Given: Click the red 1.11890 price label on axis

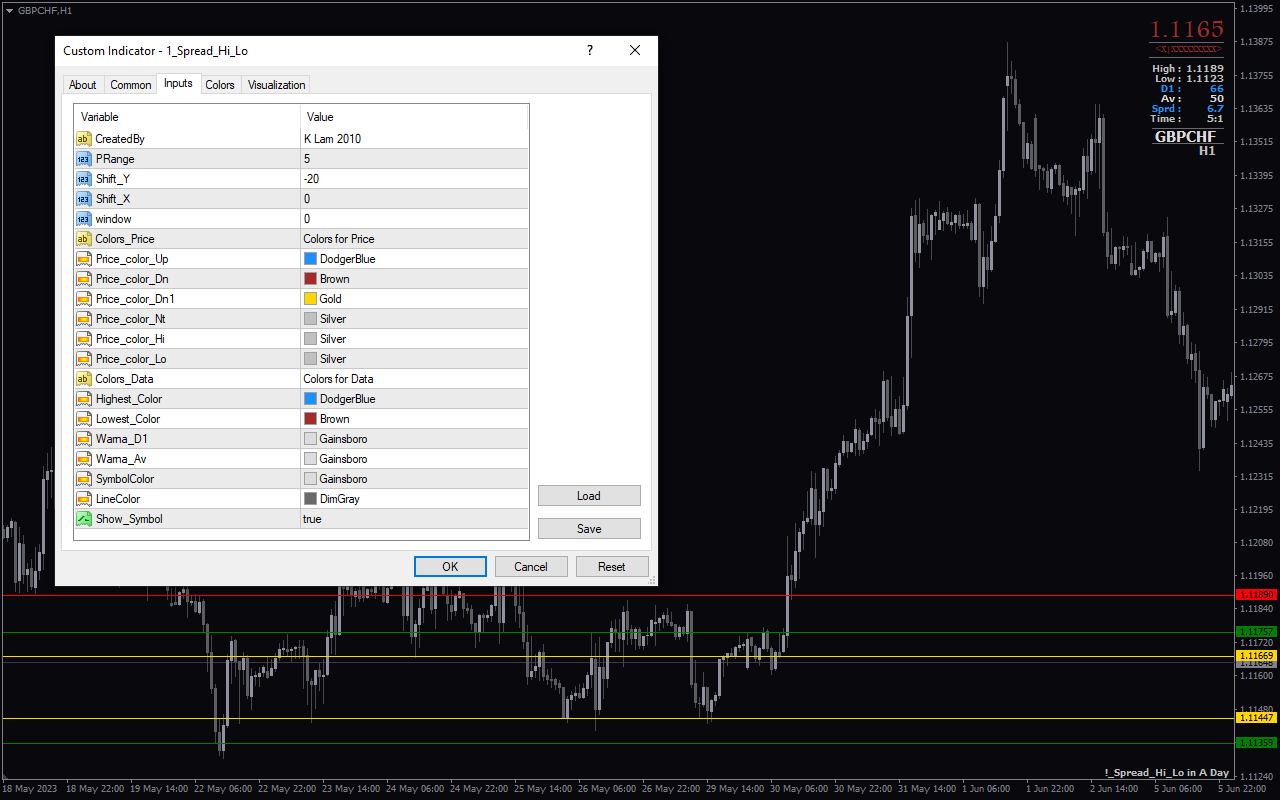Looking at the screenshot, I should tap(1257, 595).
